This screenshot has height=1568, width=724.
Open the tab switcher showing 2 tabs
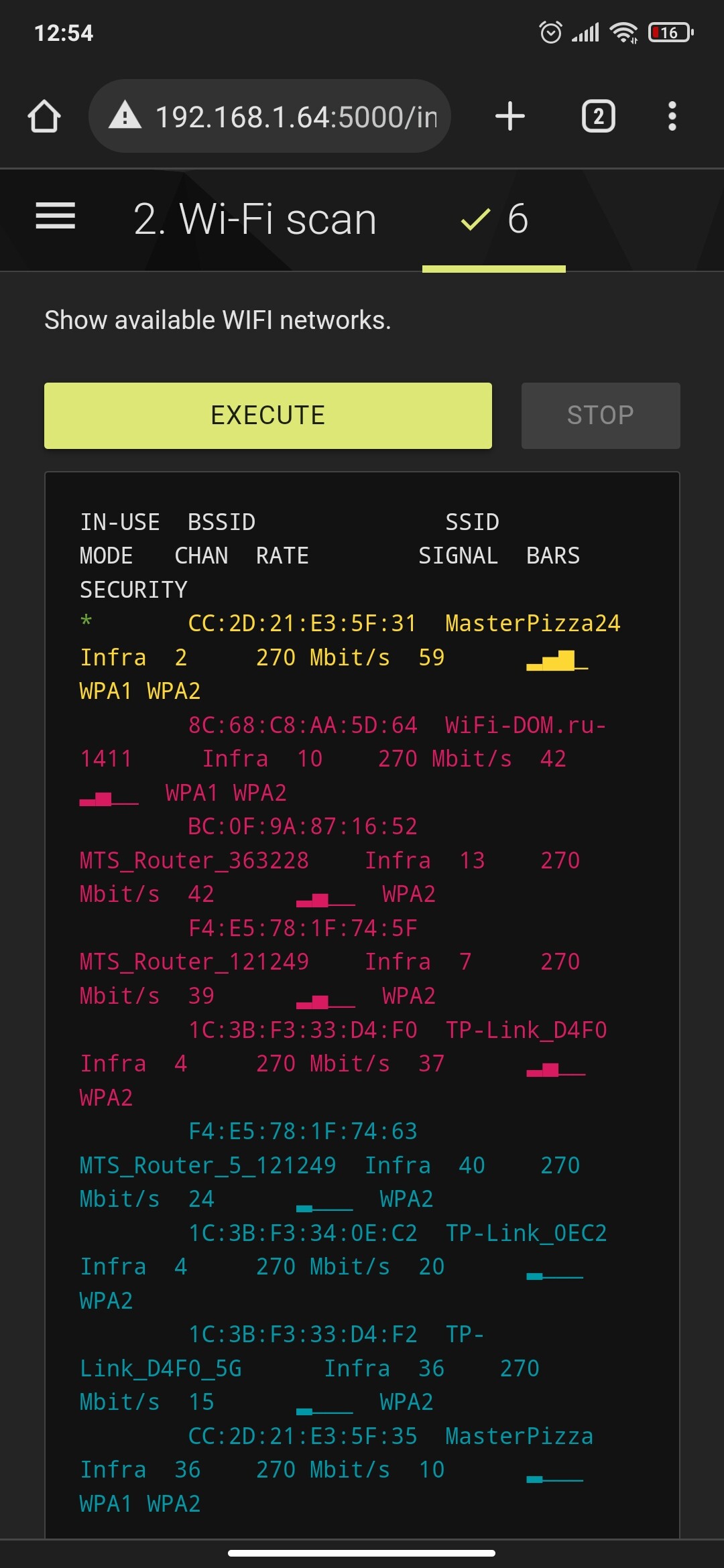(x=598, y=117)
